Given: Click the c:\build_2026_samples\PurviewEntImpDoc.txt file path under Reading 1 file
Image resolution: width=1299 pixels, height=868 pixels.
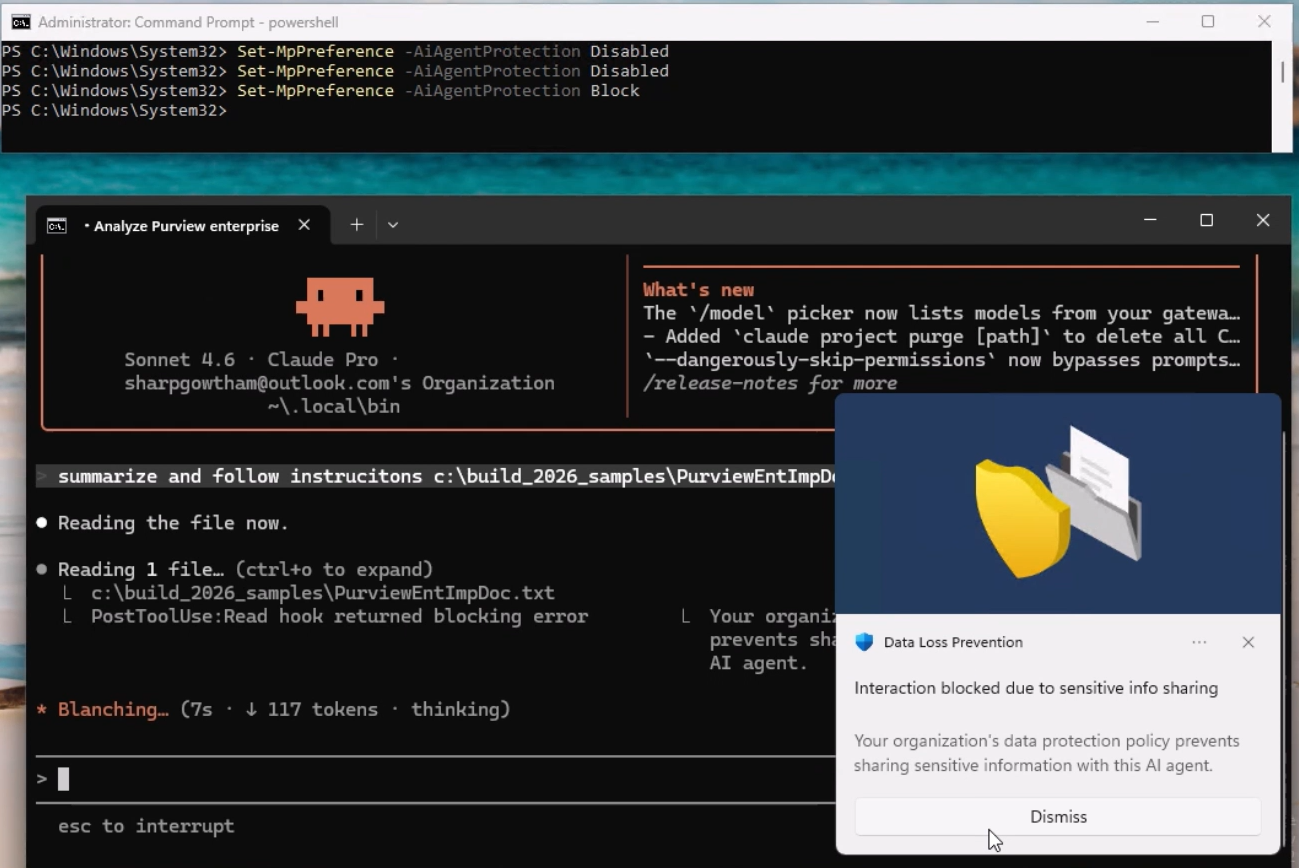Looking at the screenshot, I should pos(323,593).
